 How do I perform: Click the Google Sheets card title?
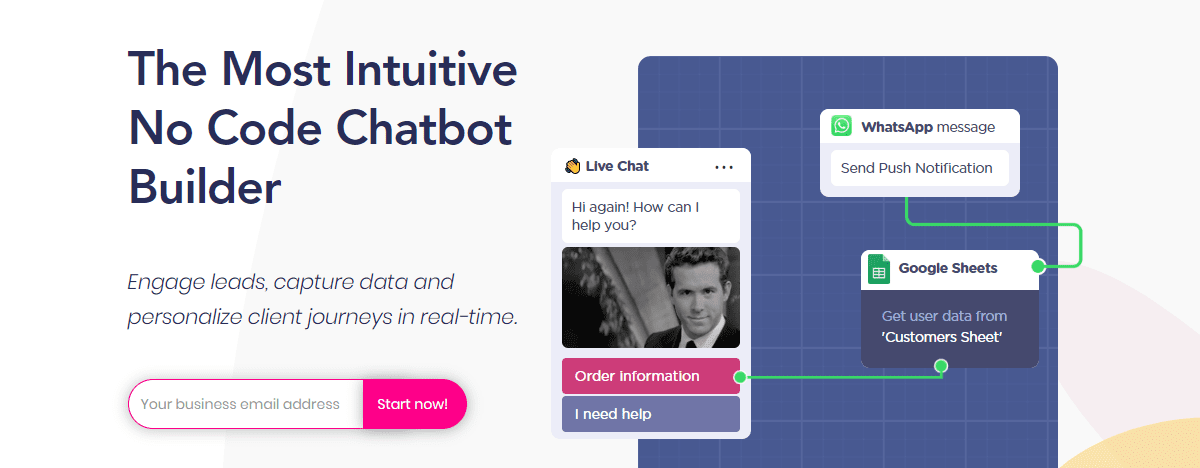948,268
